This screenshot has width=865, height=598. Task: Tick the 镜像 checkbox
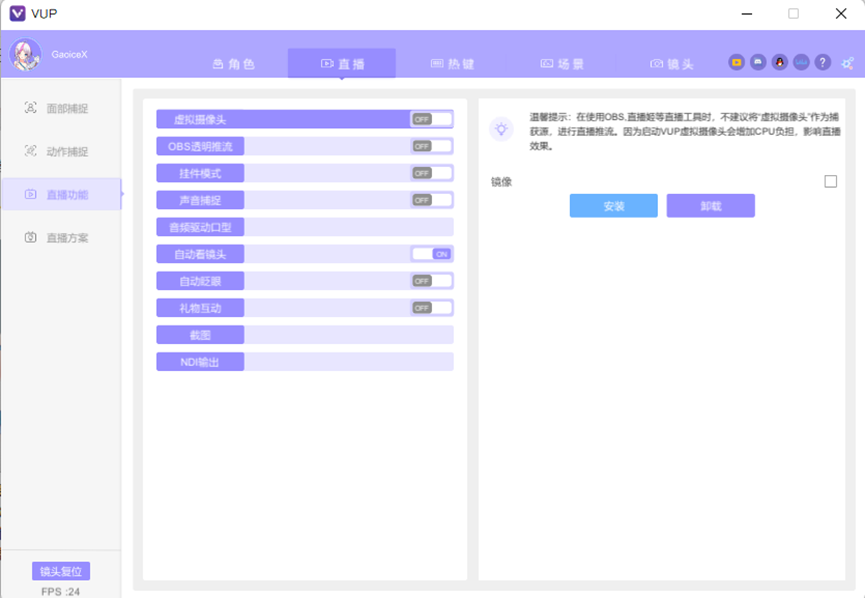click(x=830, y=181)
